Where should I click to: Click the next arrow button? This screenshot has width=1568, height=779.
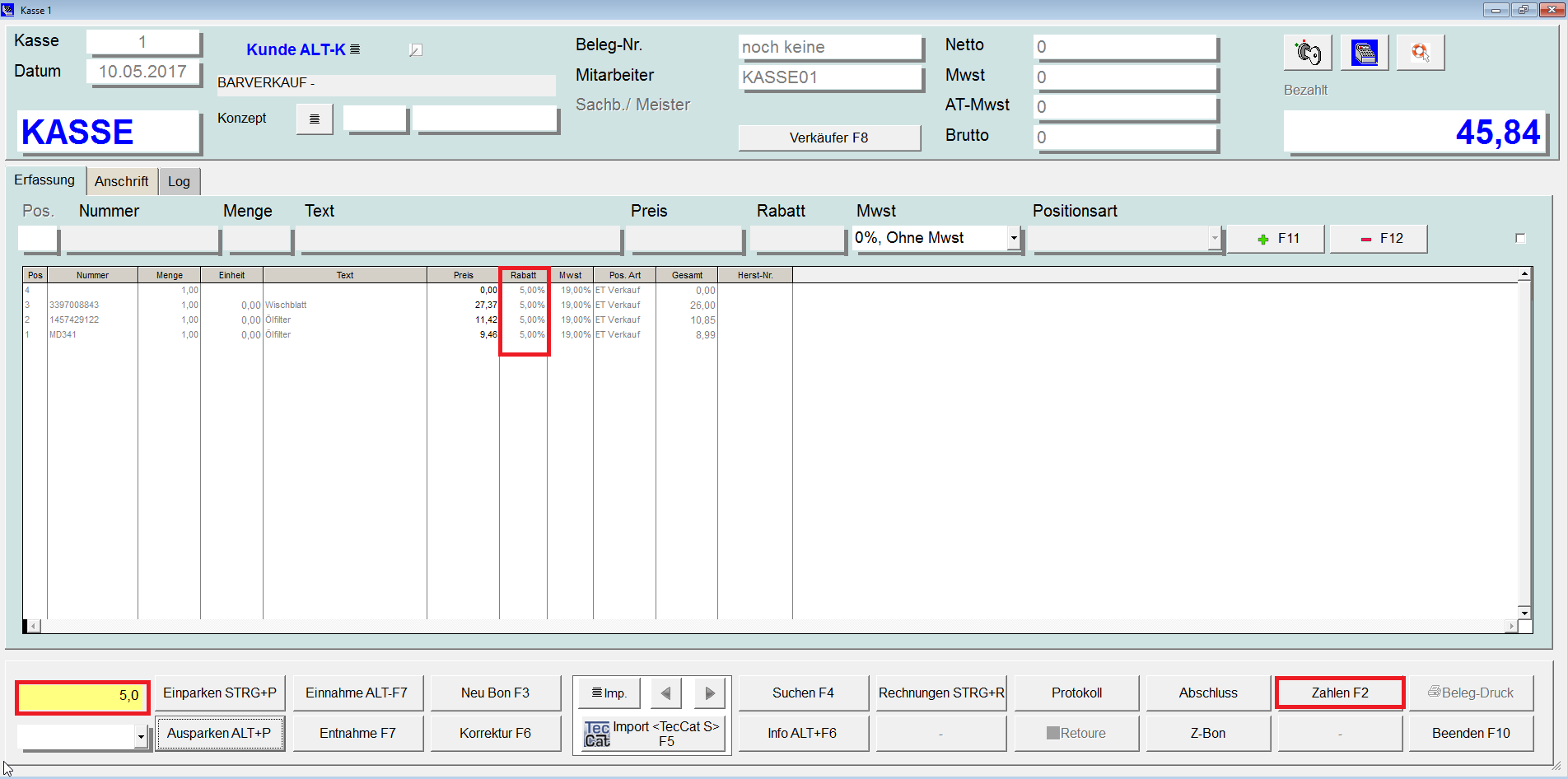coord(710,693)
